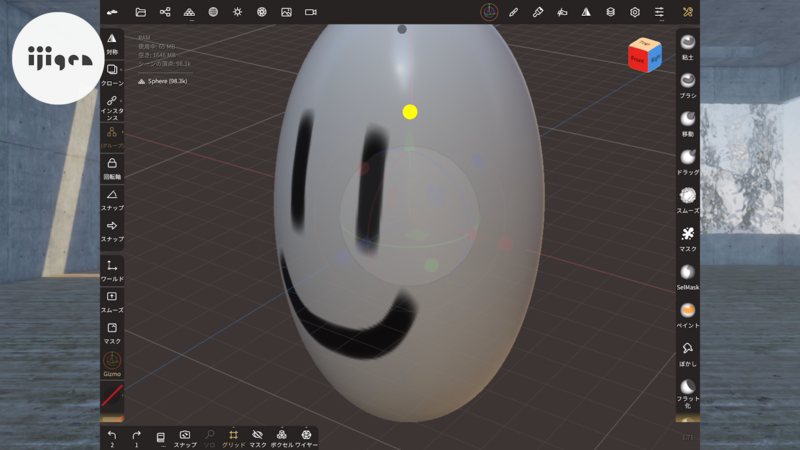Open the Gizmo tool settings in top bar
800x450 pixels.
pyautogui.click(x=489, y=12)
